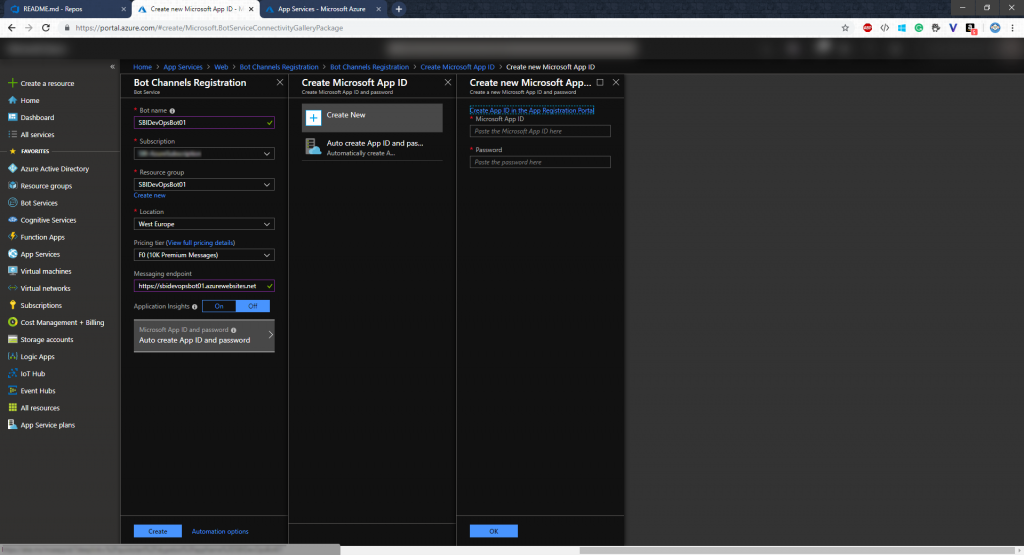Screen dimensions: 1024x555
Task: Open Event Hubs icon
Action: (12, 390)
